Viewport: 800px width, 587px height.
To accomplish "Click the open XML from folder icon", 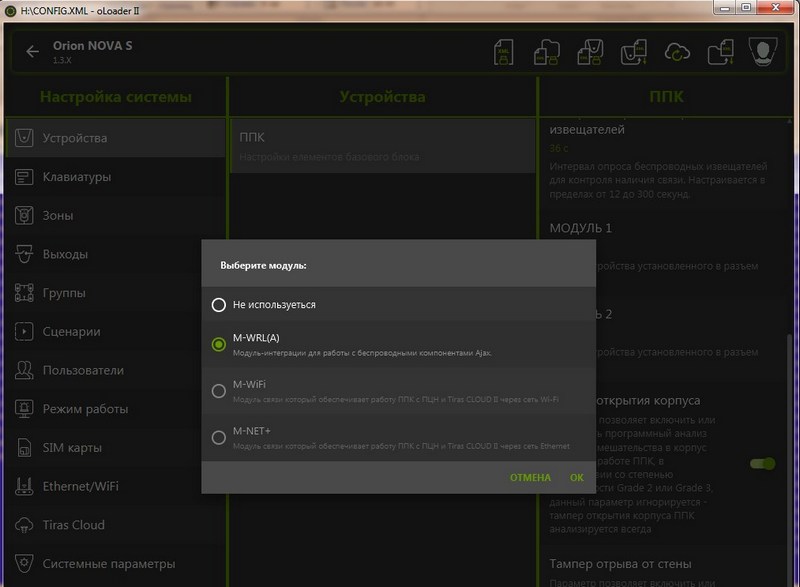I will tap(720, 52).
